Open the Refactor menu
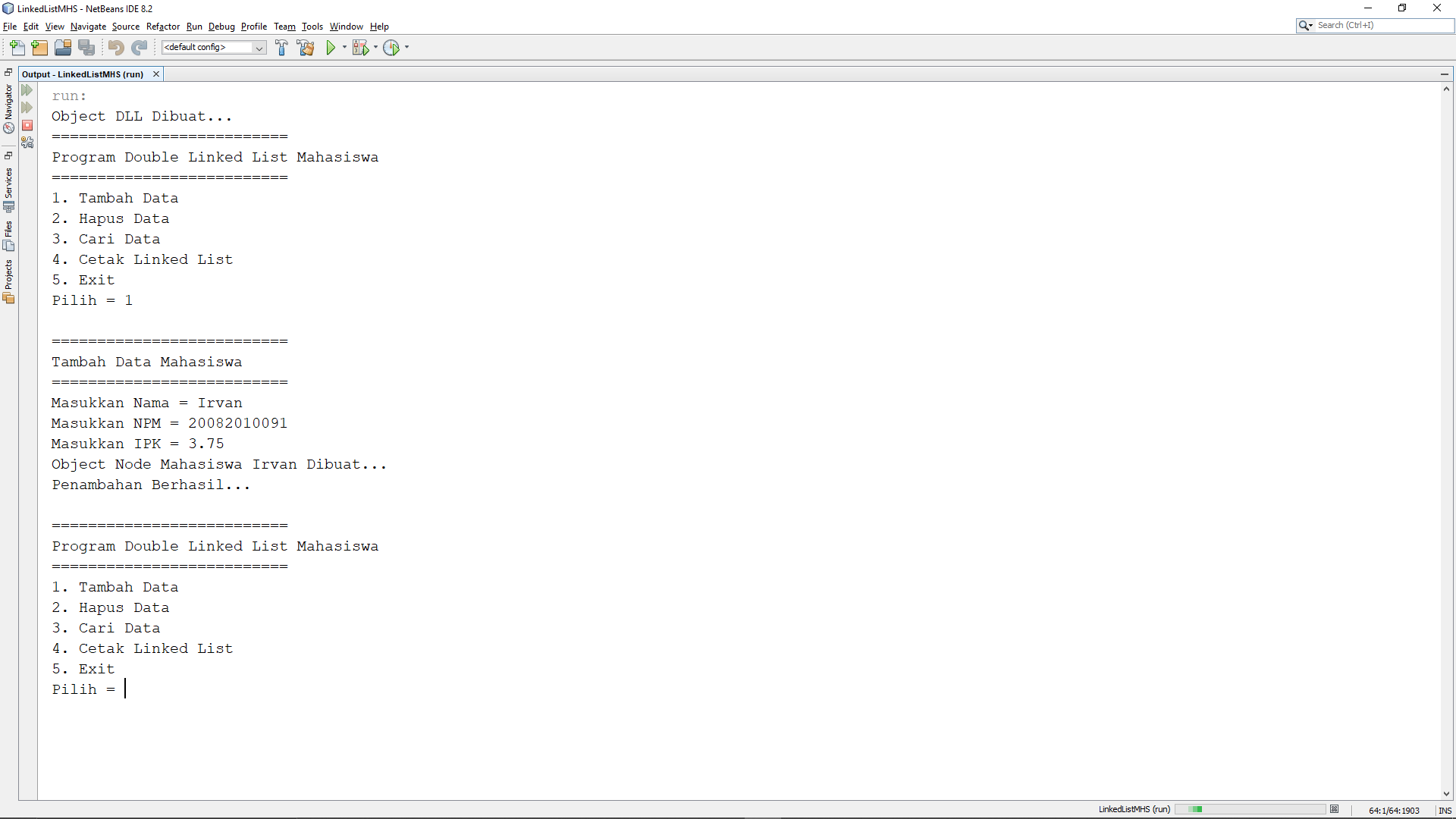Image resolution: width=1456 pixels, height=819 pixels. (162, 27)
